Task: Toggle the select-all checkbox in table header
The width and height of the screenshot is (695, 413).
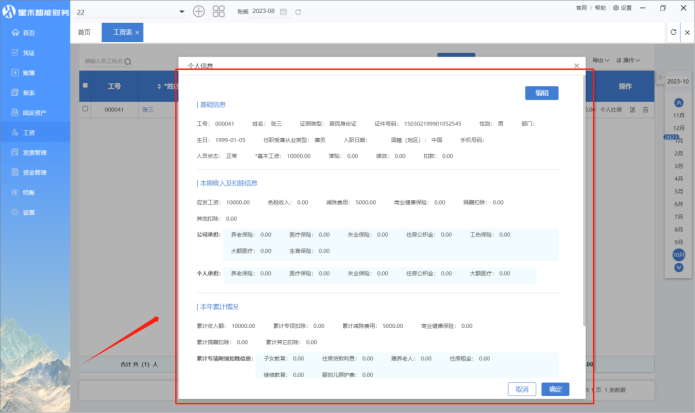Action: [86, 87]
